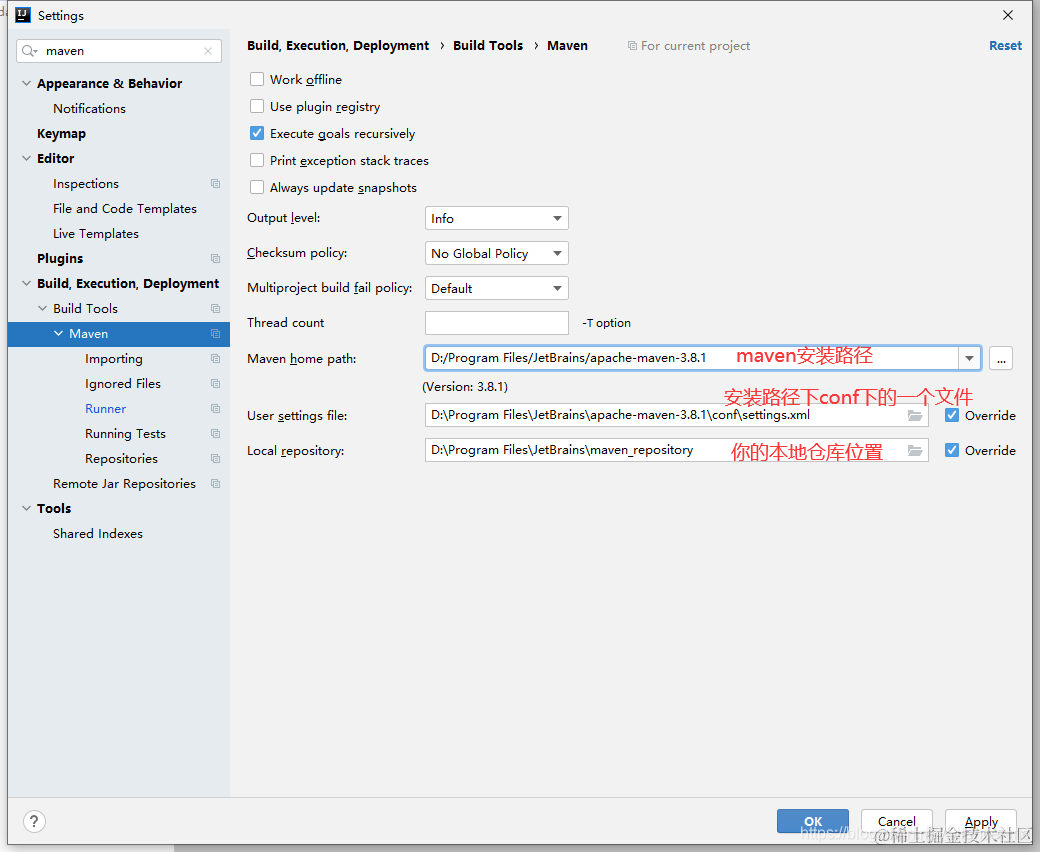Click project-level icon next to Repositories

click(x=216, y=459)
